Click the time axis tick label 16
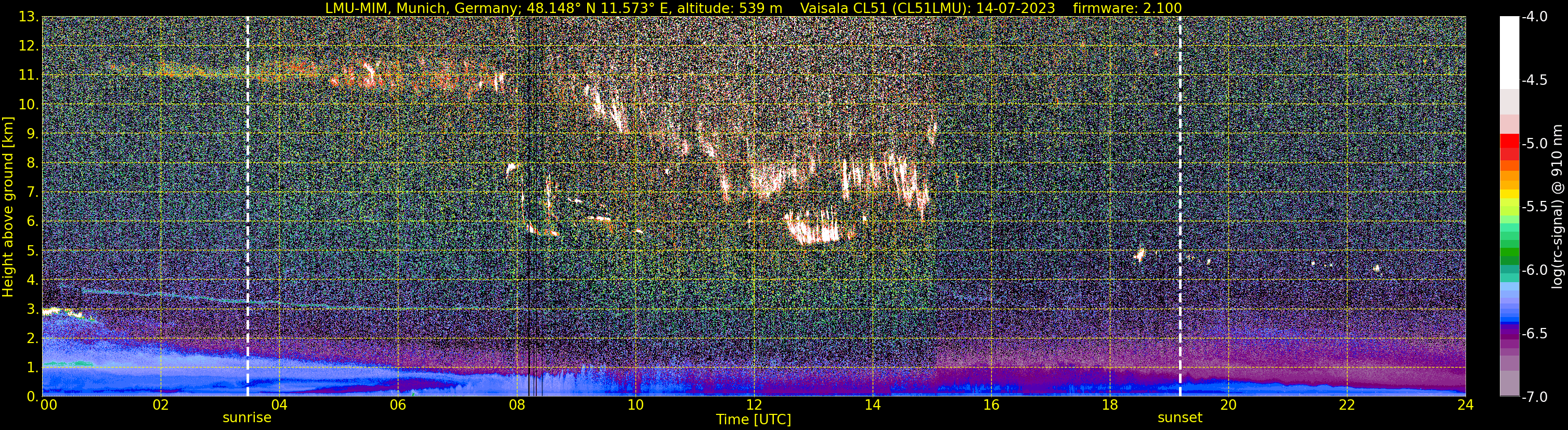 coord(991,405)
